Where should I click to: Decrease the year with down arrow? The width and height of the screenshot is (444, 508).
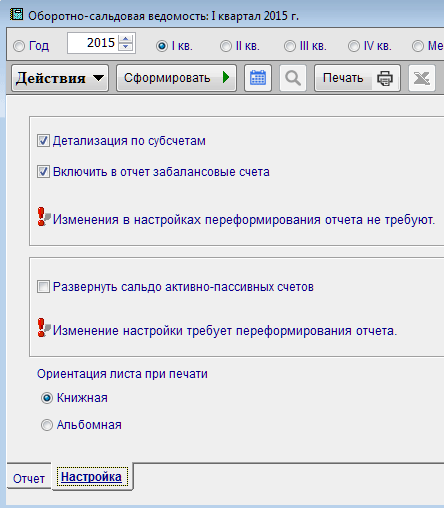[126, 47]
